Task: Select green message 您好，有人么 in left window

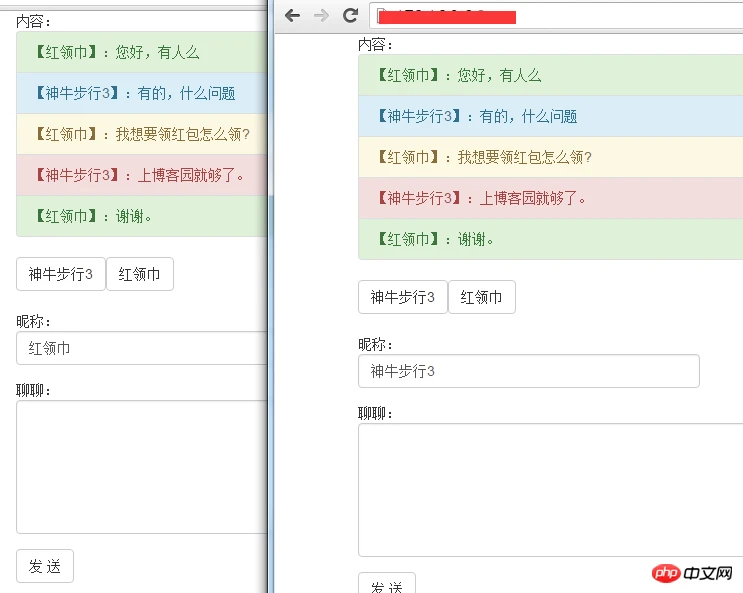Action: point(142,52)
